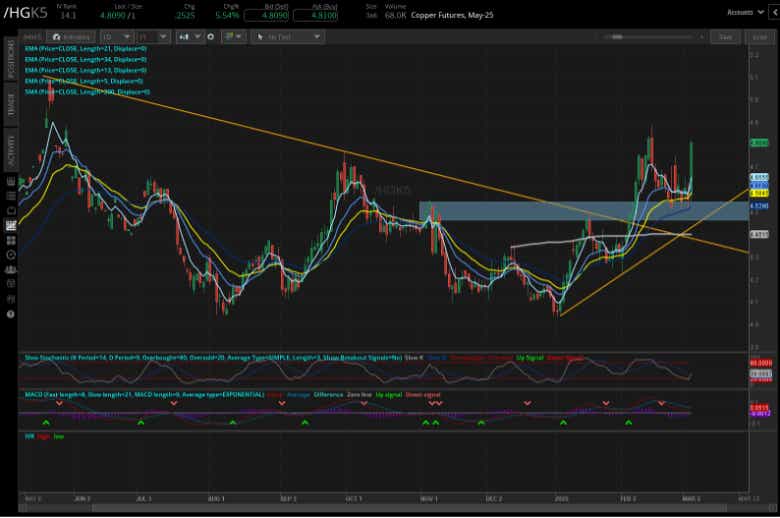Screen dimensions: 780x518
Task: Click the round help icon at sidebar bottom
Action: [10, 314]
